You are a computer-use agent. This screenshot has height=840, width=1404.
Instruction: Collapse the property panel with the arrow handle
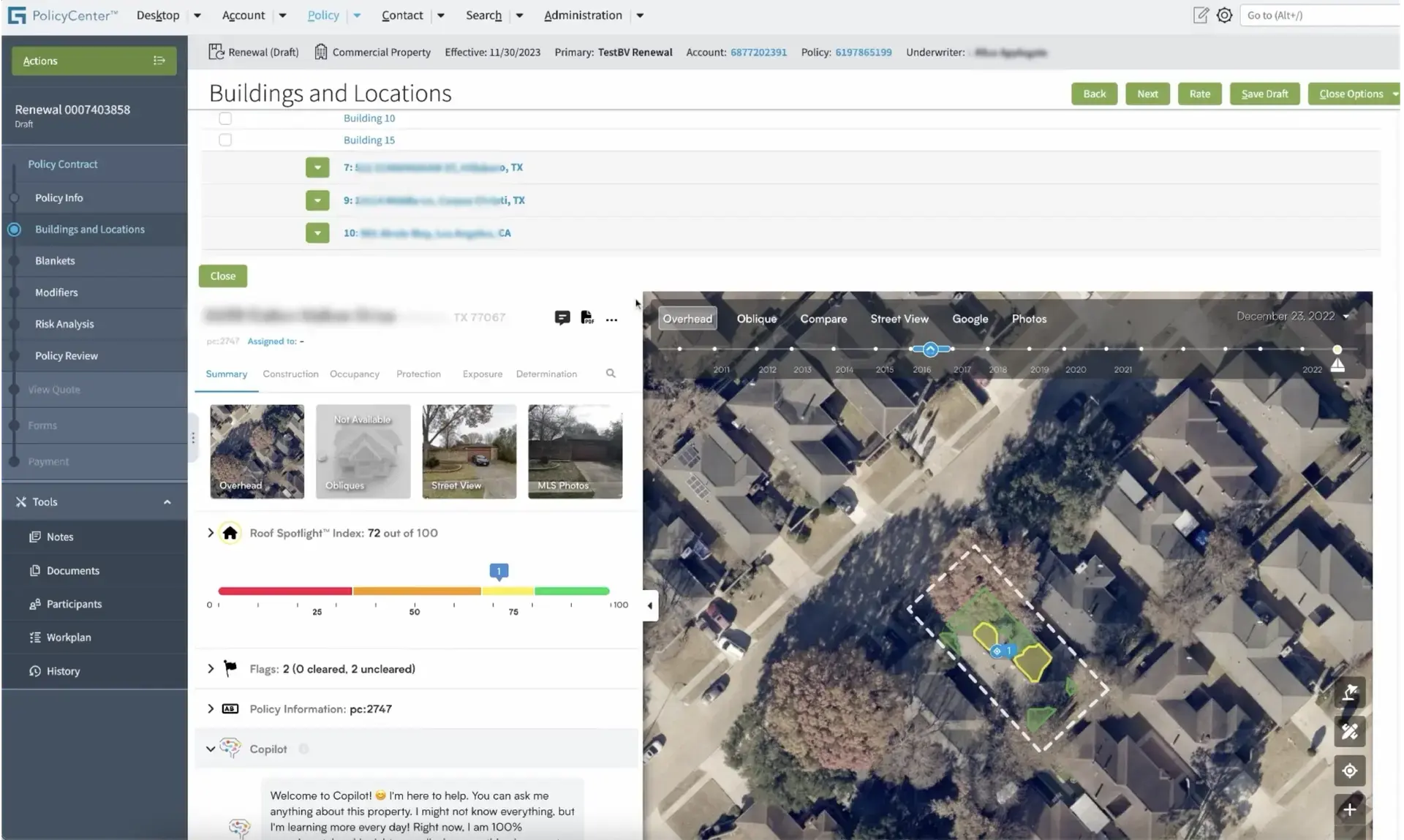(649, 605)
